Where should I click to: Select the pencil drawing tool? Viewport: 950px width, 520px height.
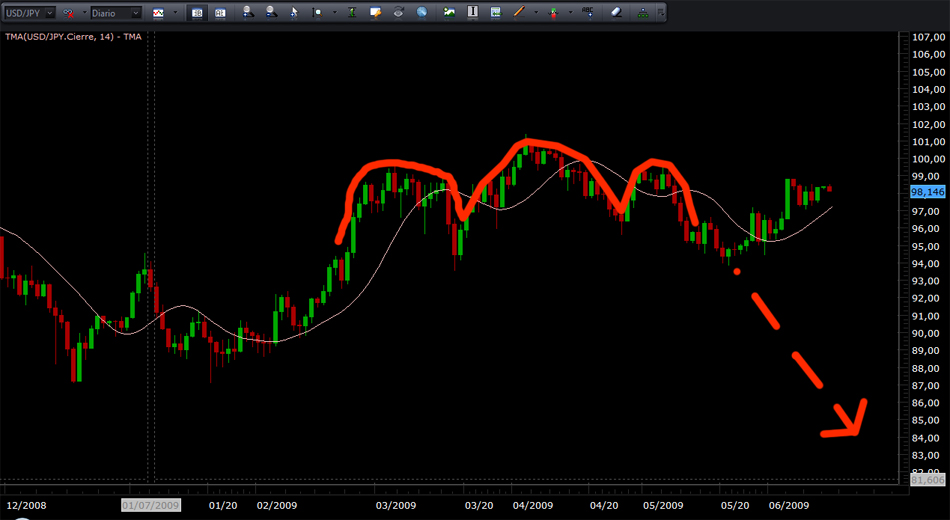click(517, 14)
